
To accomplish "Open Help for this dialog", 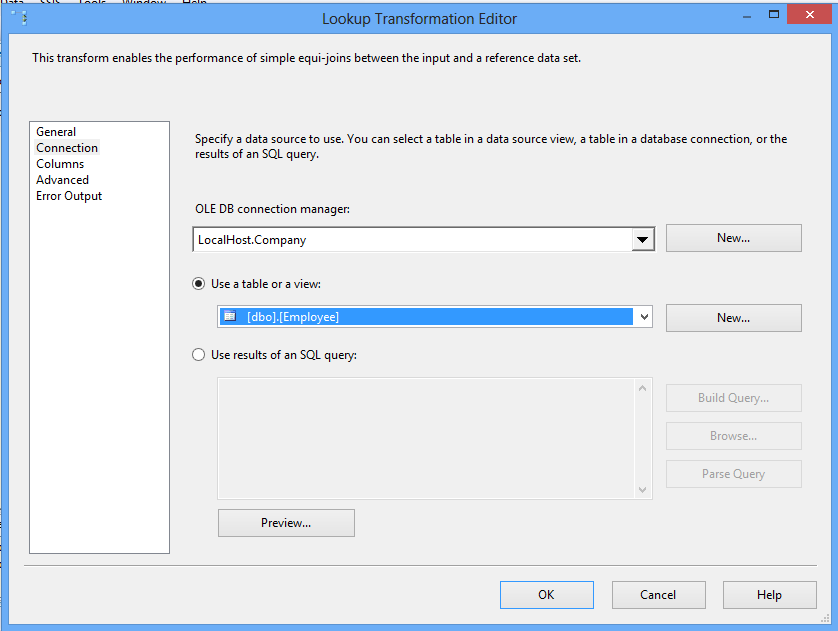I will [x=770, y=595].
